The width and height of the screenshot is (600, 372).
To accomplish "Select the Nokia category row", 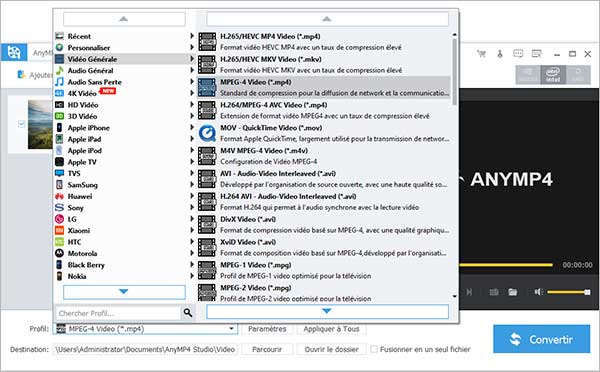I will (x=125, y=276).
